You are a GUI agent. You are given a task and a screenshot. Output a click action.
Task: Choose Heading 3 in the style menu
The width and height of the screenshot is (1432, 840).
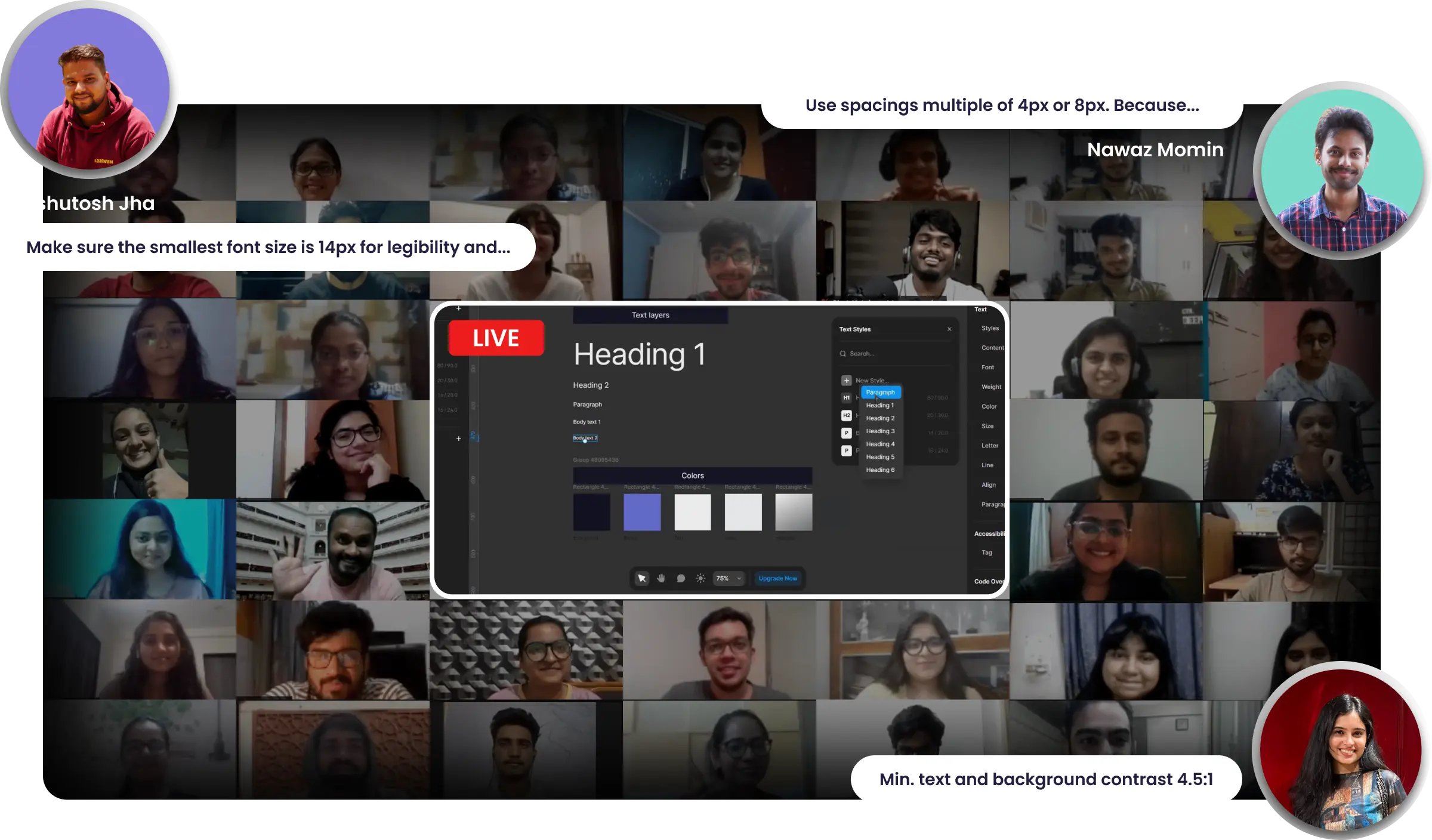[x=880, y=431]
